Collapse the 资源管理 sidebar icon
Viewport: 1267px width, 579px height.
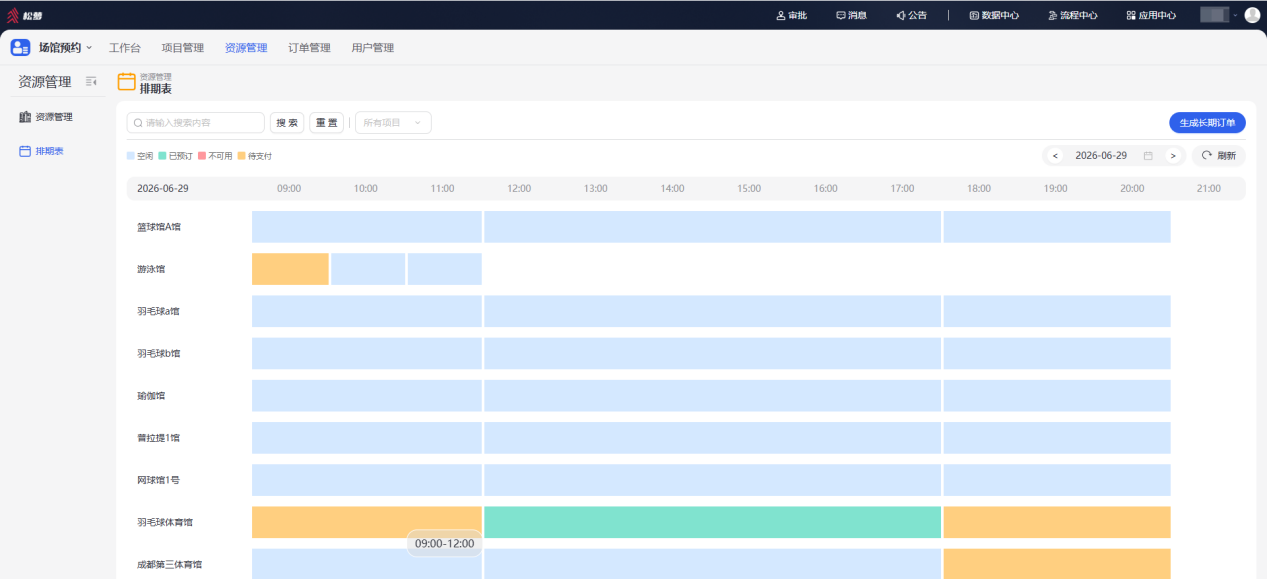(x=91, y=82)
